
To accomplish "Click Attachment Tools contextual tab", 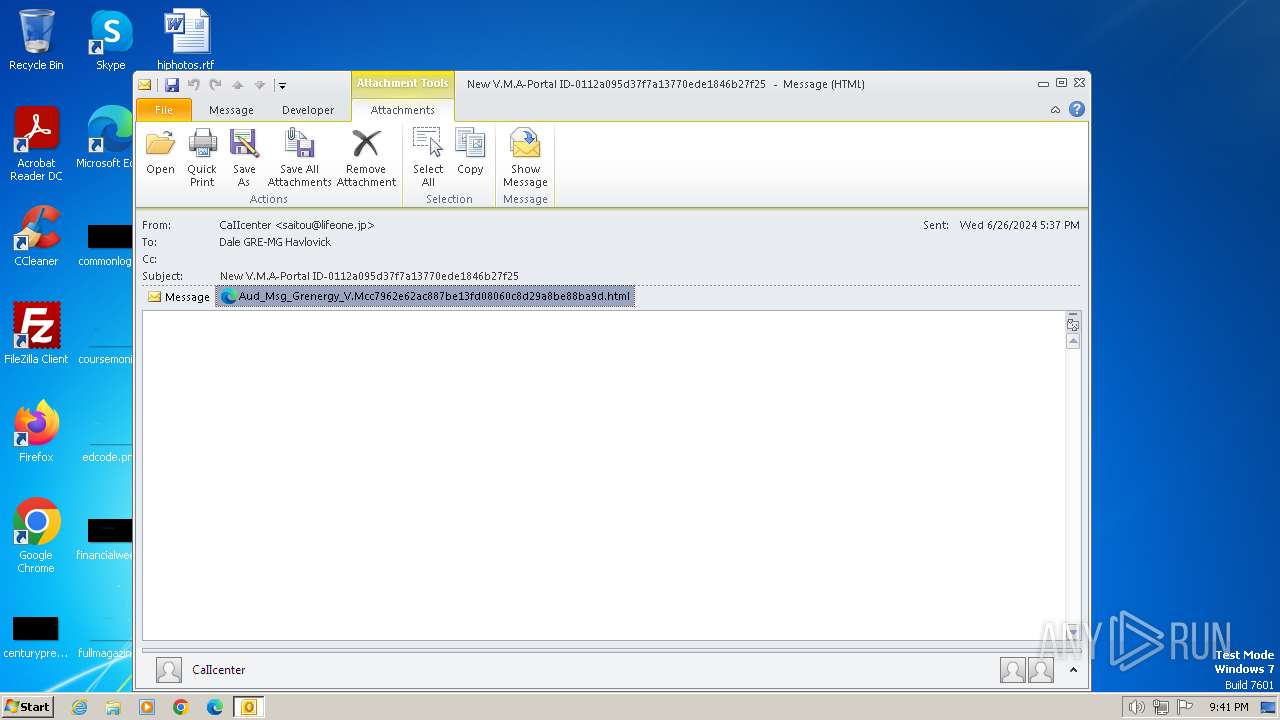I will pyautogui.click(x=403, y=84).
